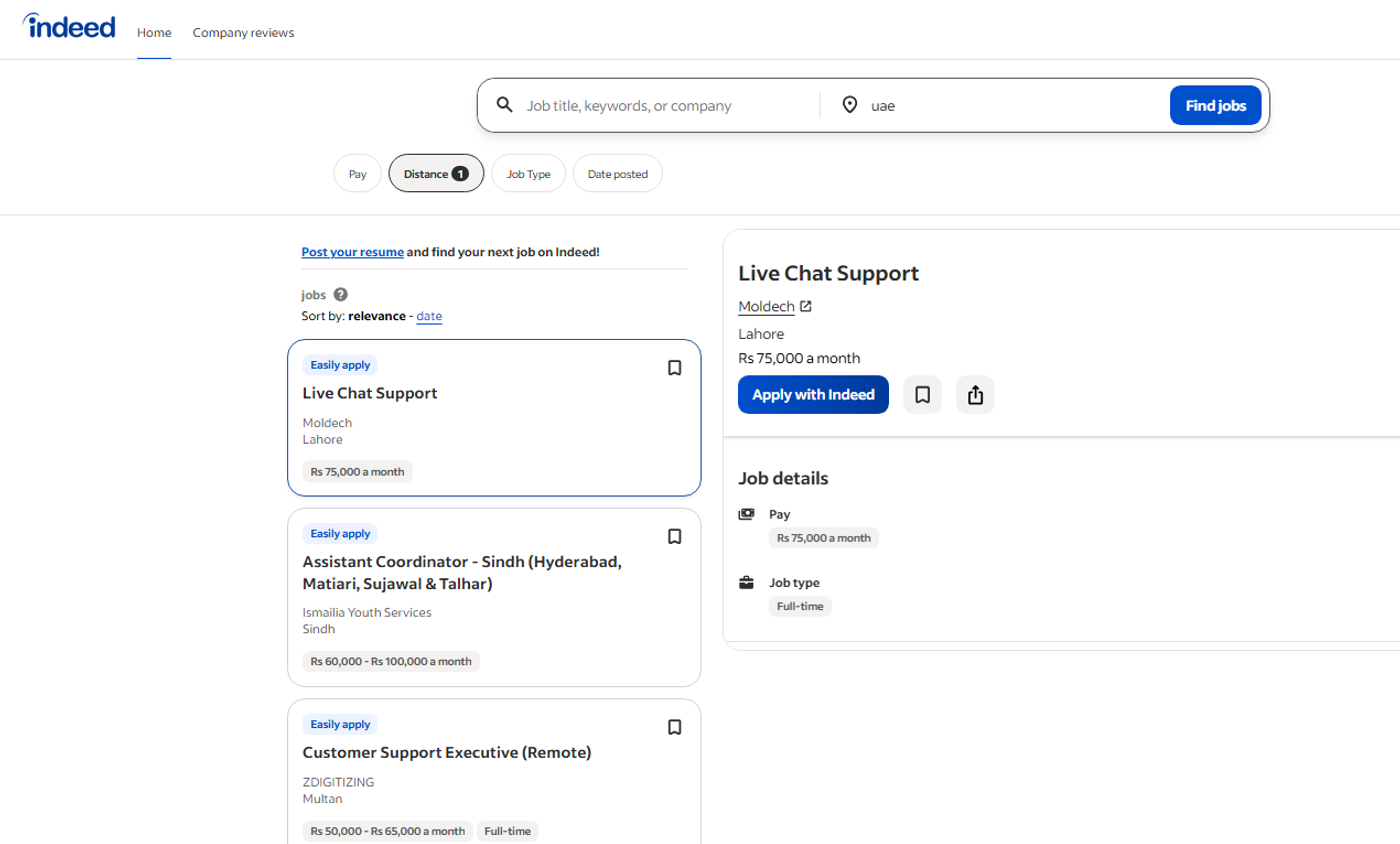Screen dimensions: 1400x844
Task: Open the Pay filter dropdown
Action: click(358, 173)
